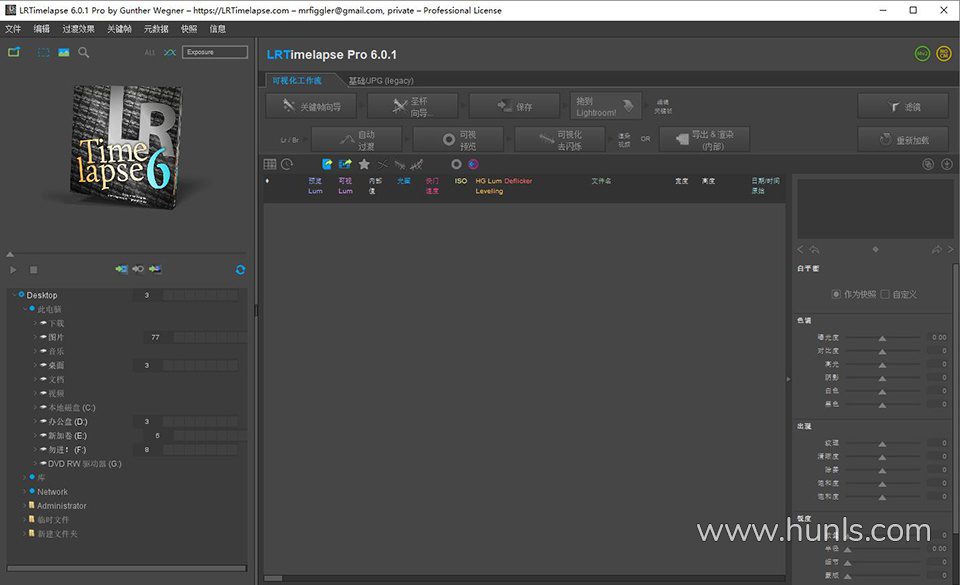Click the previous chevron under the thumbnail

click(x=800, y=249)
